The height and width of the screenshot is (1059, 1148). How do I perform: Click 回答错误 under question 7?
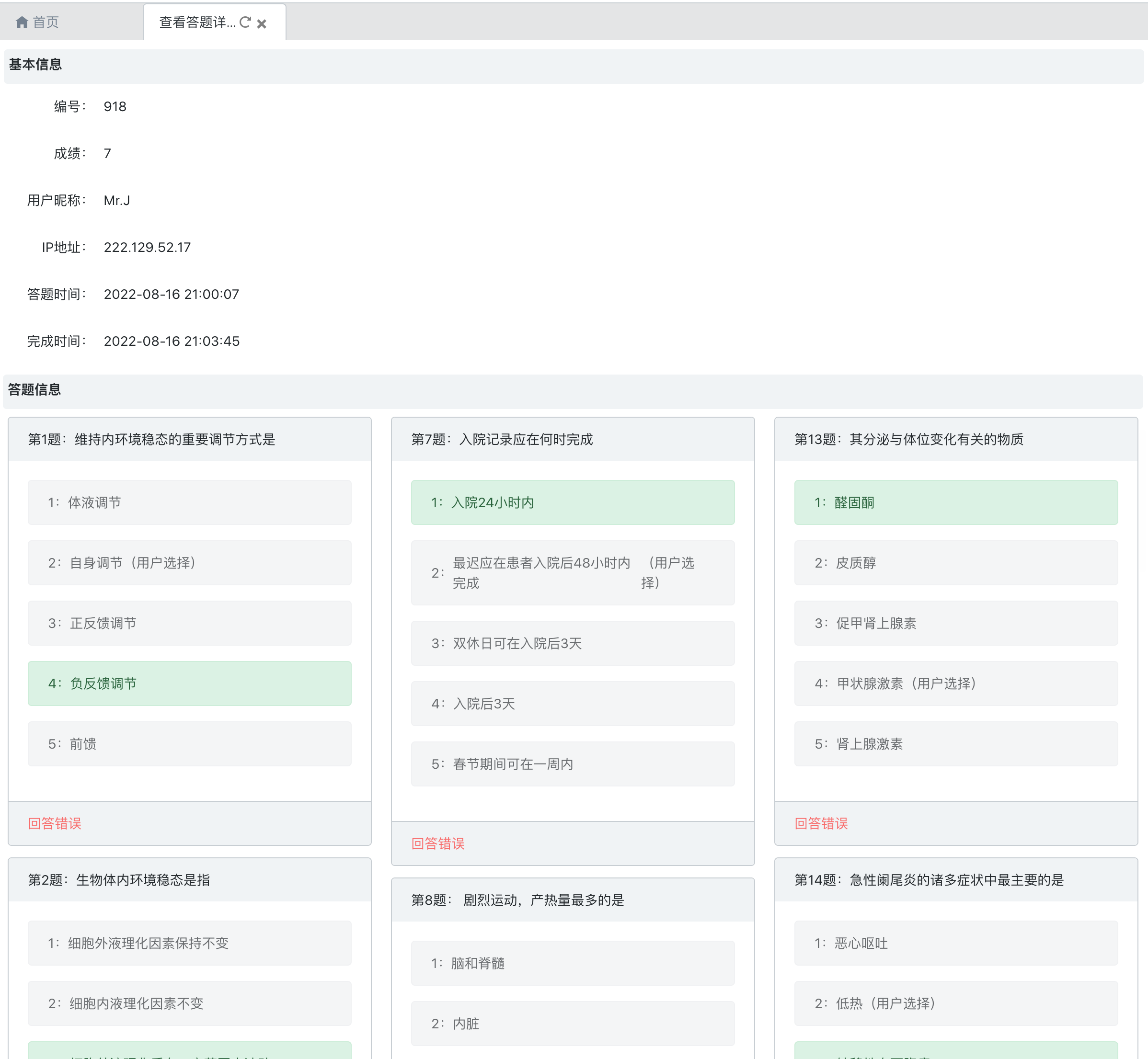tap(438, 843)
